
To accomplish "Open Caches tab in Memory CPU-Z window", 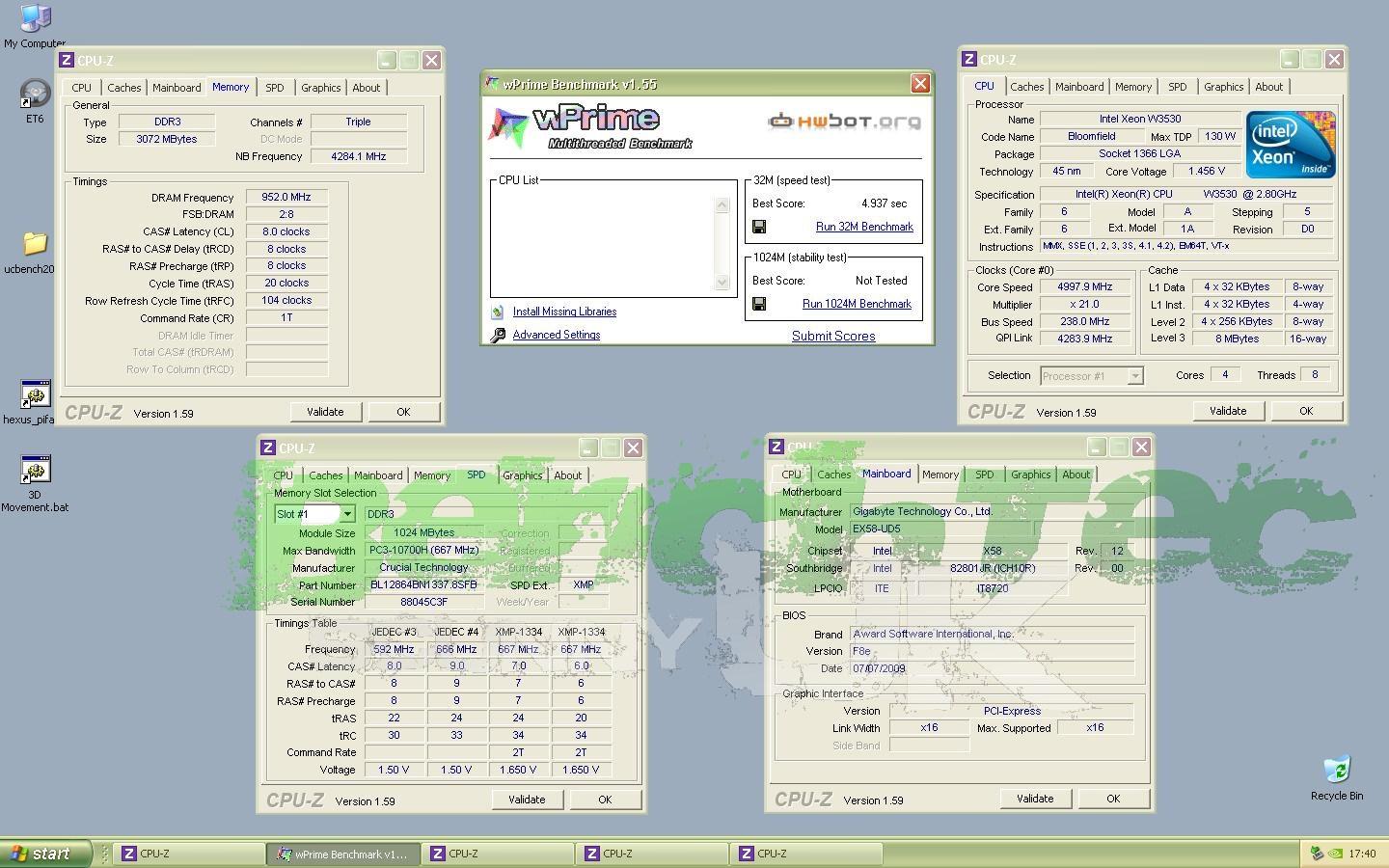I will 123,88.
